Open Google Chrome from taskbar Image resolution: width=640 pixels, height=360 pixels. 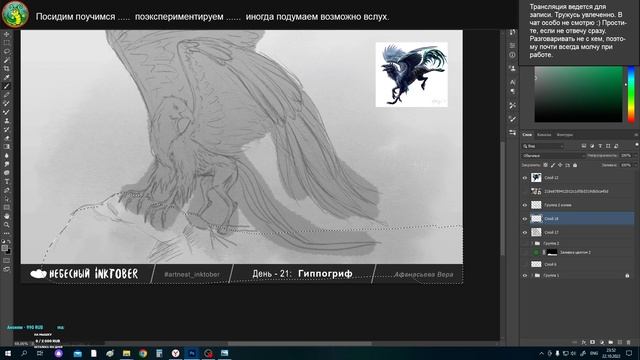pyautogui.click(x=143, y=353)
